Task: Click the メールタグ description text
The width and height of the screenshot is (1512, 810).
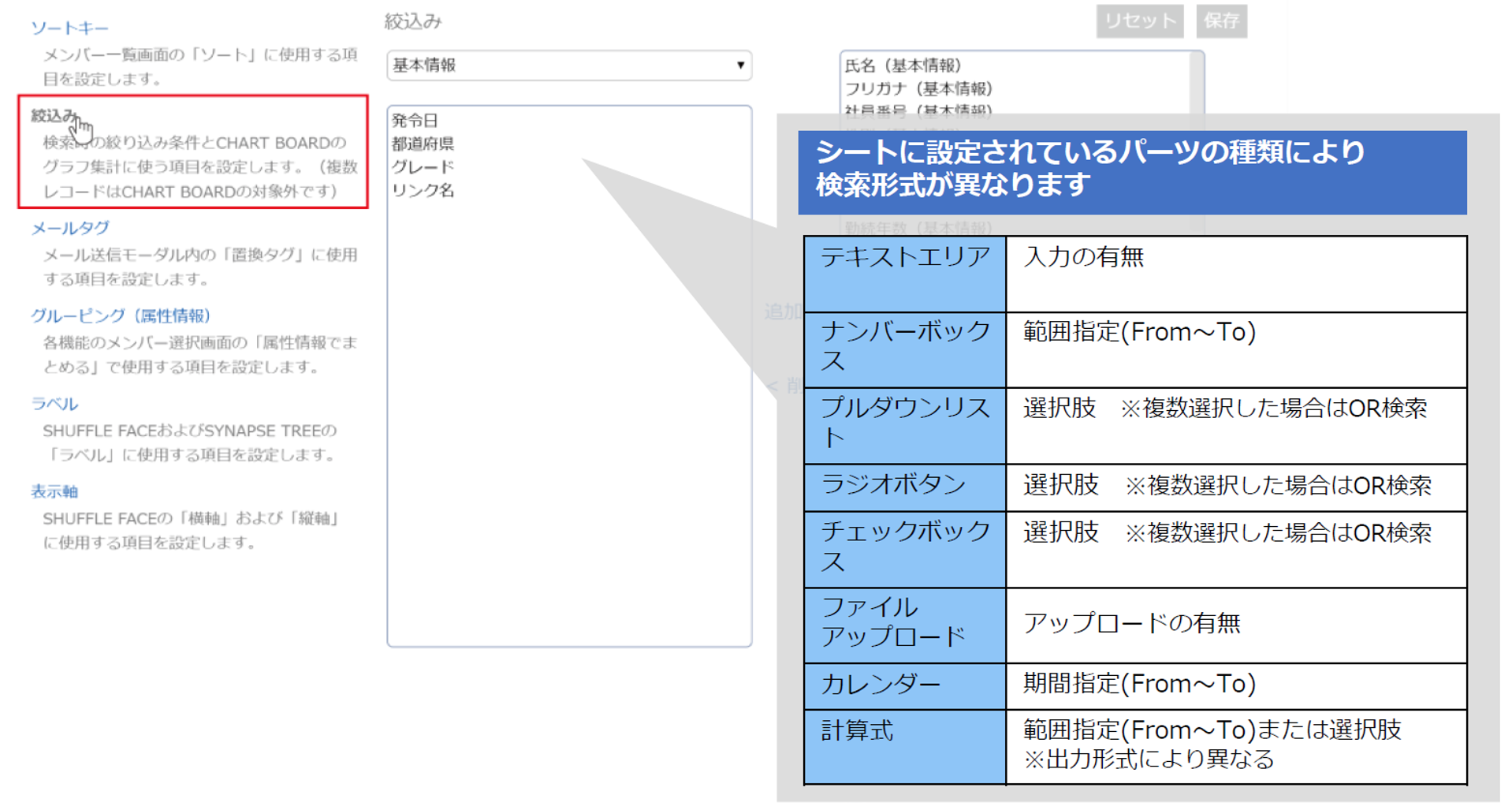Action: [200, 267]
